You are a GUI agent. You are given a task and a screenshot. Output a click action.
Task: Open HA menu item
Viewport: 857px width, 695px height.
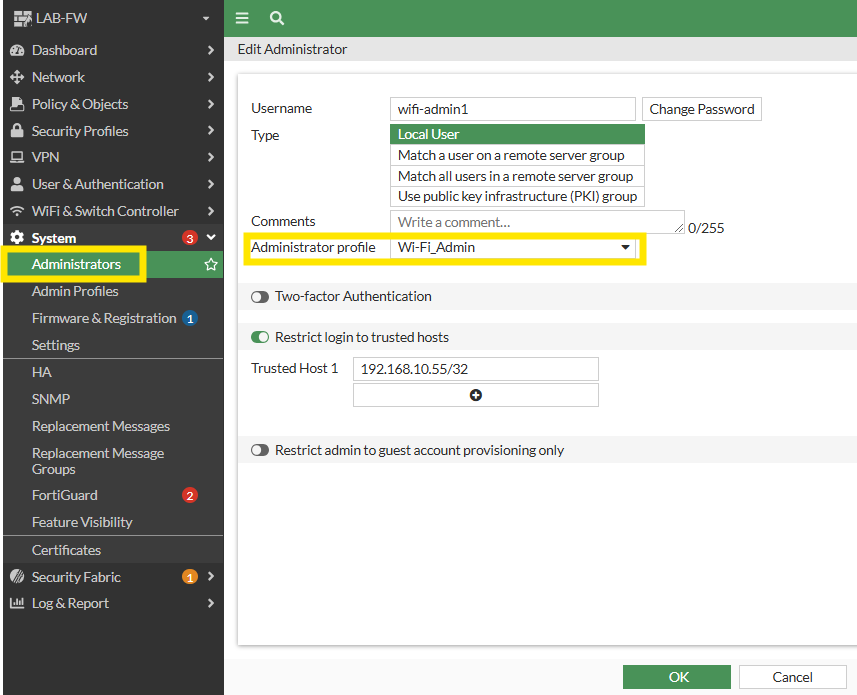(x=42, y=372)
